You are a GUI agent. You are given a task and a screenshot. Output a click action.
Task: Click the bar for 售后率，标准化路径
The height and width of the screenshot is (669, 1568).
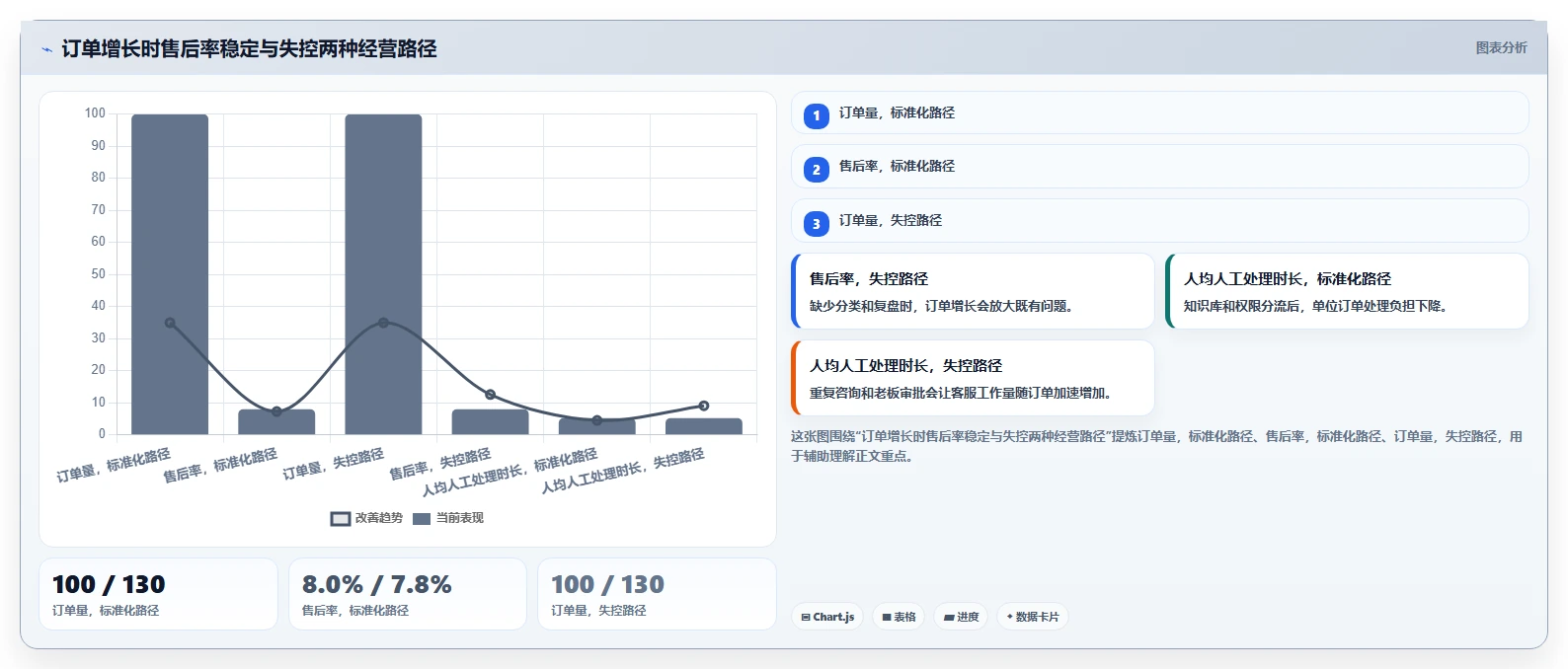click(276, 422)
